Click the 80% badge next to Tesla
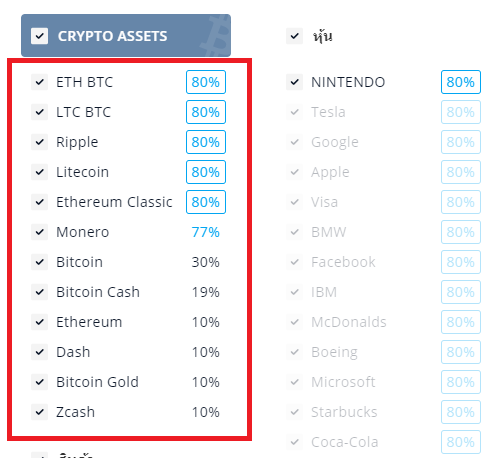The width and height of the screenshot is (501, 458). [461, 112]
